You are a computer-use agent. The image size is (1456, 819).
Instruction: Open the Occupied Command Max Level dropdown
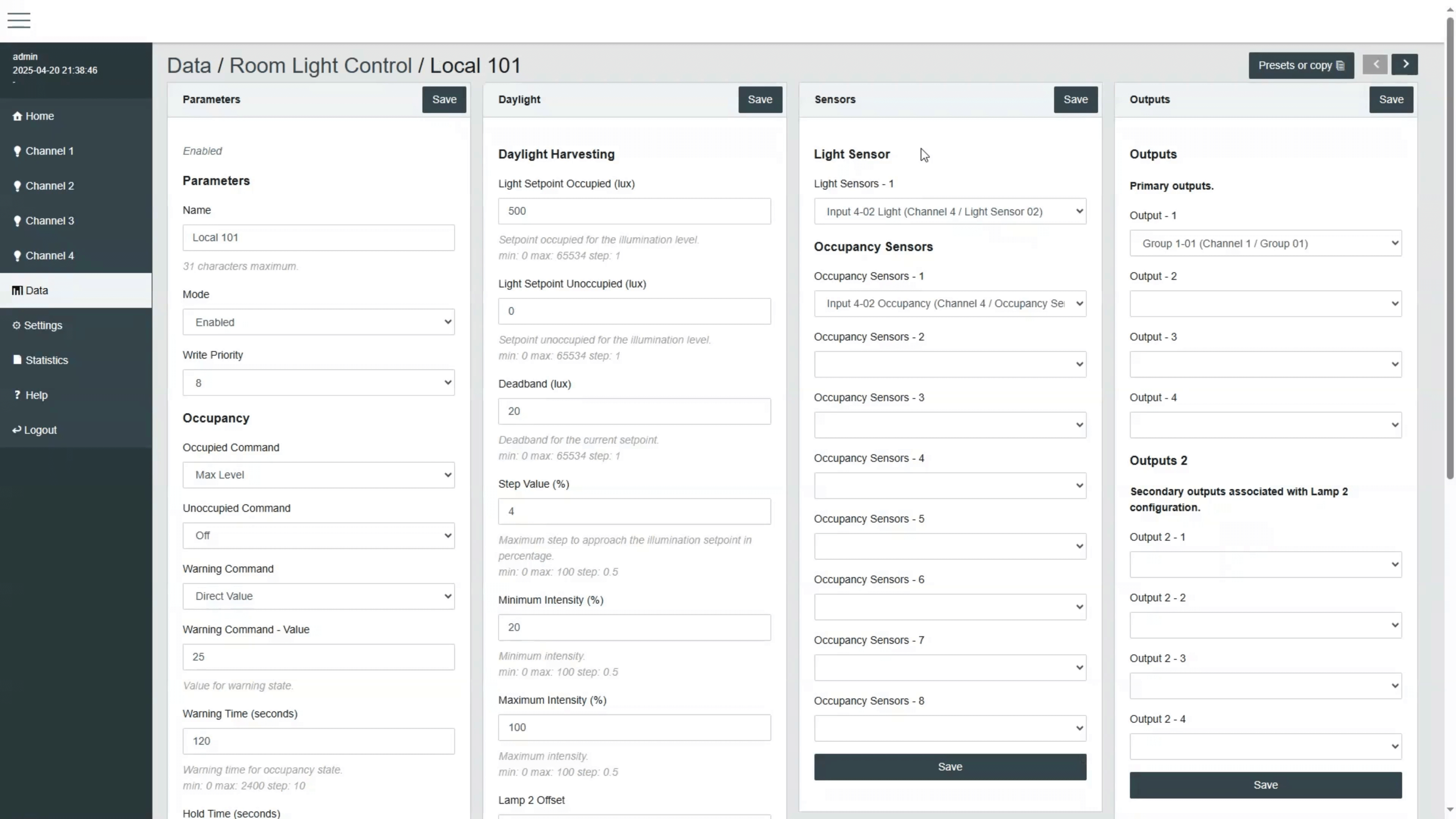[318, 475]
